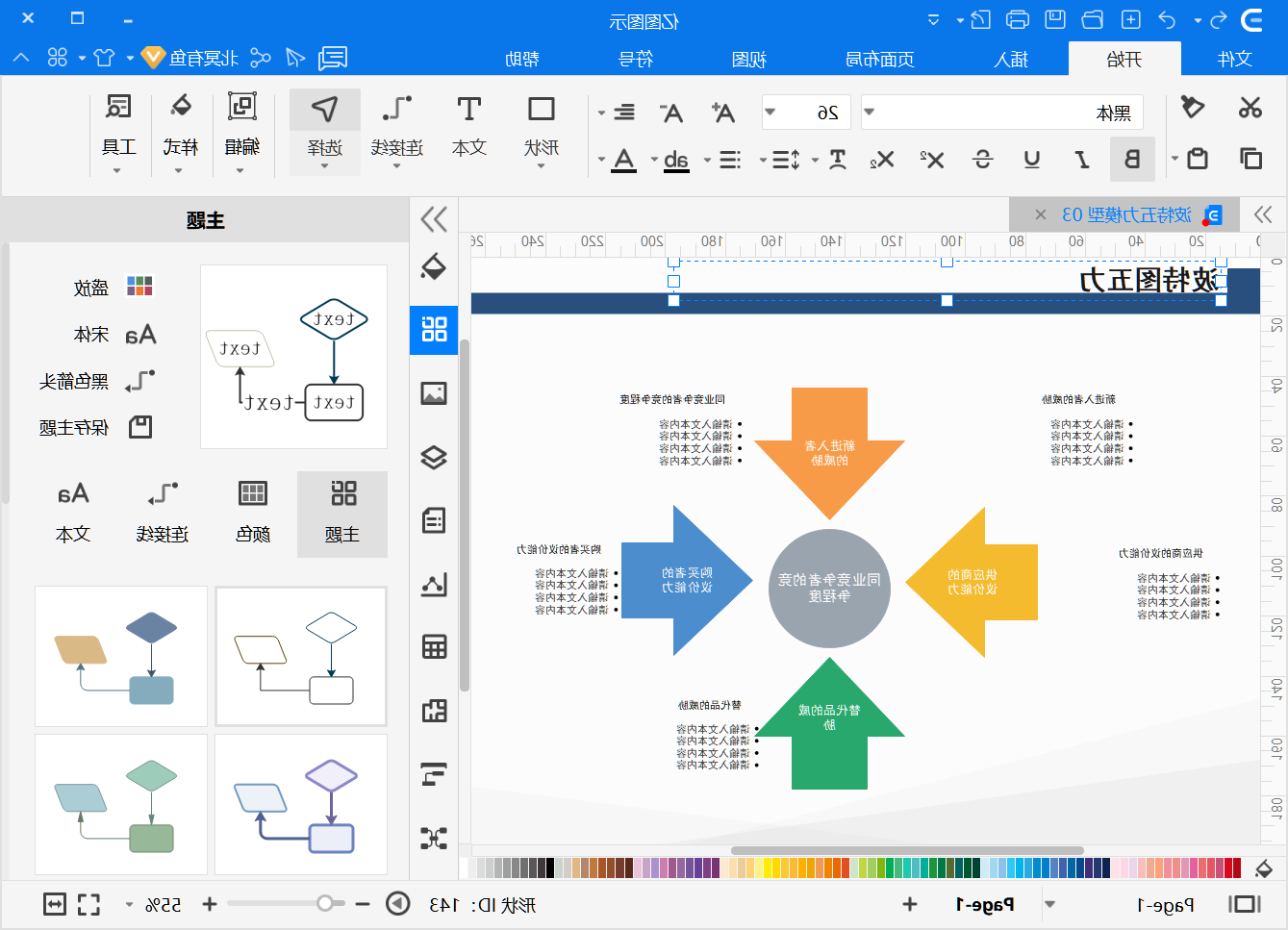Image resolution: width=1288 pixels, height=930 pixels.
Task: Click the add page plus button
Action: [x=909, y=904]
